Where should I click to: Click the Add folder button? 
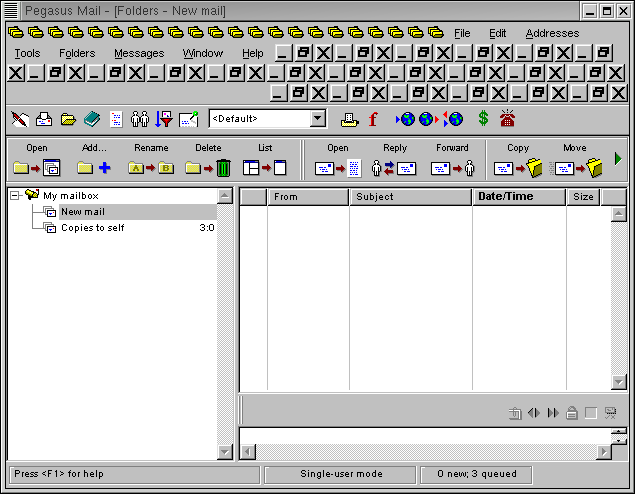pos(94,167)
